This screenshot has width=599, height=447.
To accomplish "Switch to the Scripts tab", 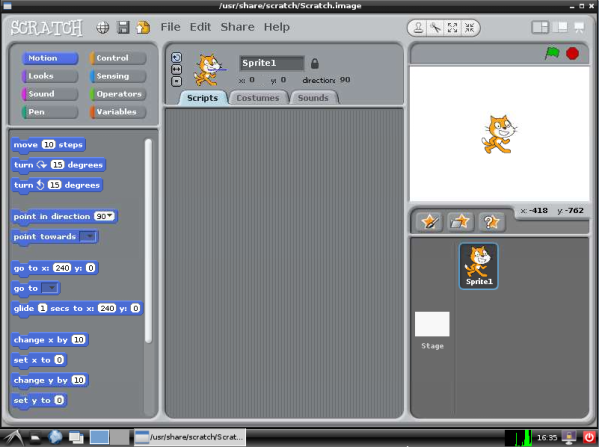I will 202,98.
